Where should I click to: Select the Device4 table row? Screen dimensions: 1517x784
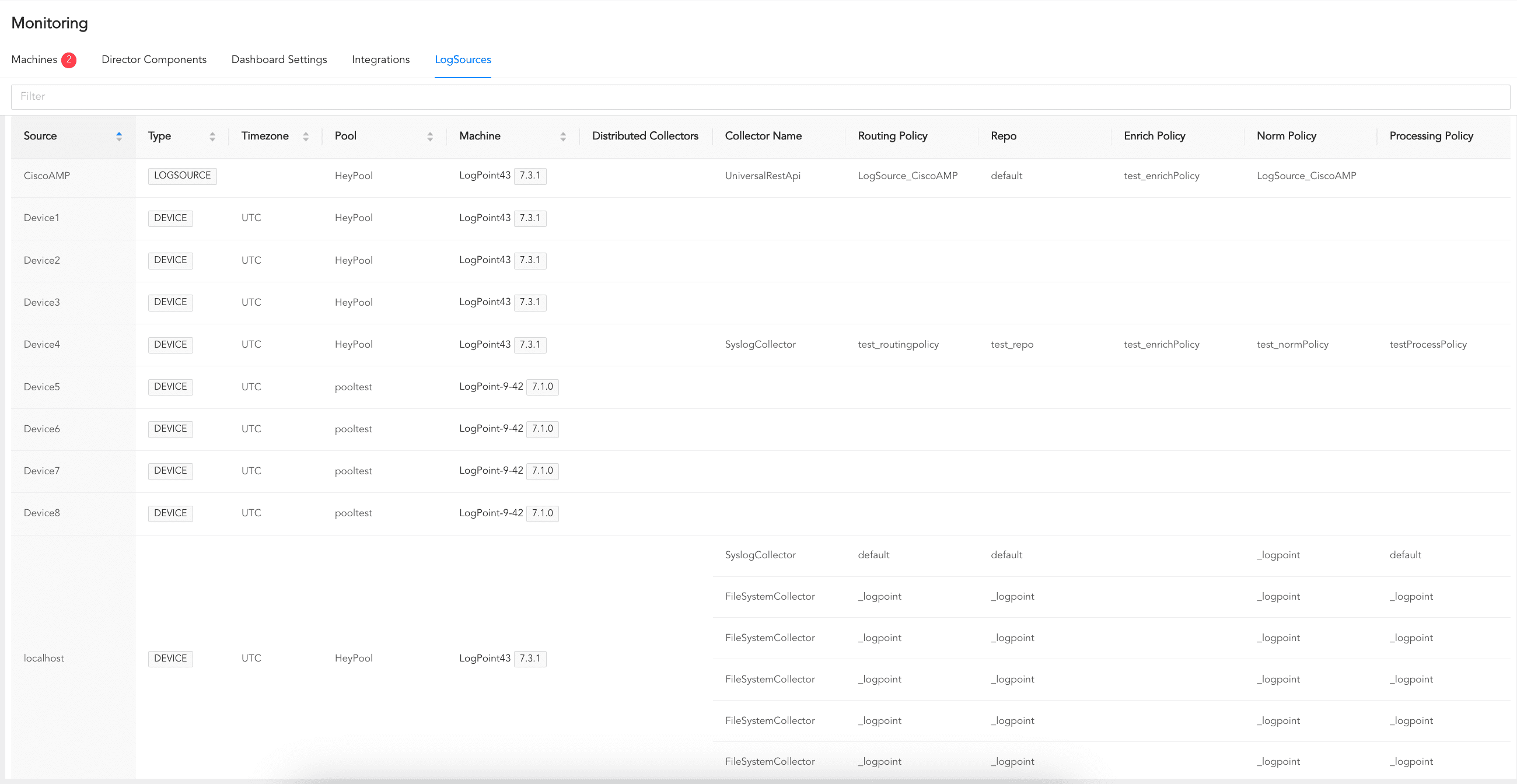tap(42, 344)
